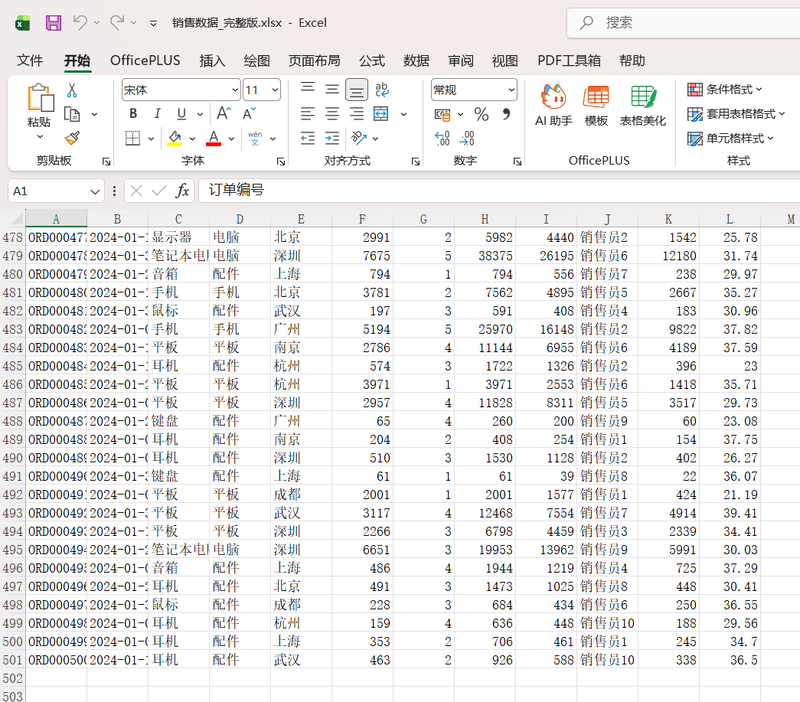This screenshot has height=702, width=800.
Task: Open the 剪贴板 pane launcher
Action: click(x=106, y=162)
